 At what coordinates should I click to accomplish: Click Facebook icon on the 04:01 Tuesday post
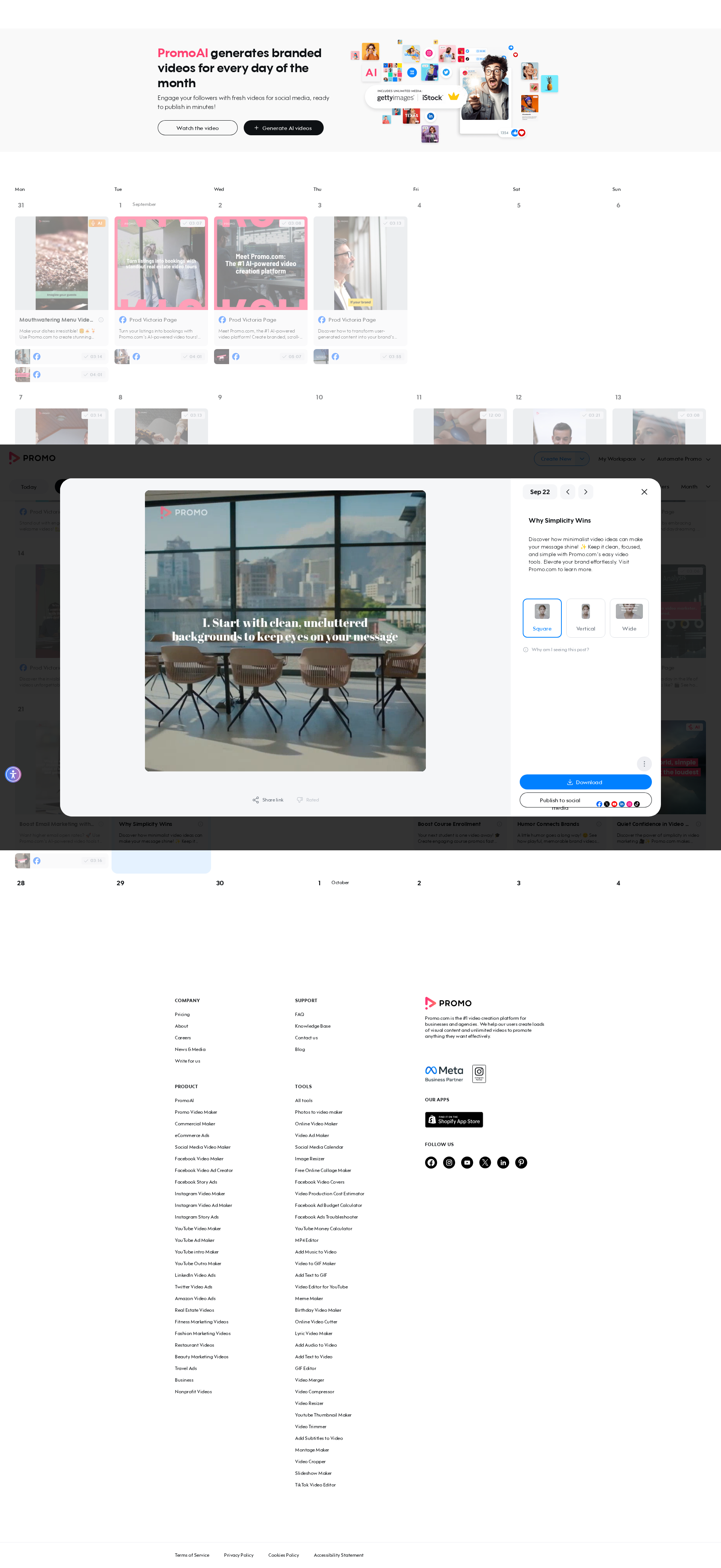coord(136,357)
